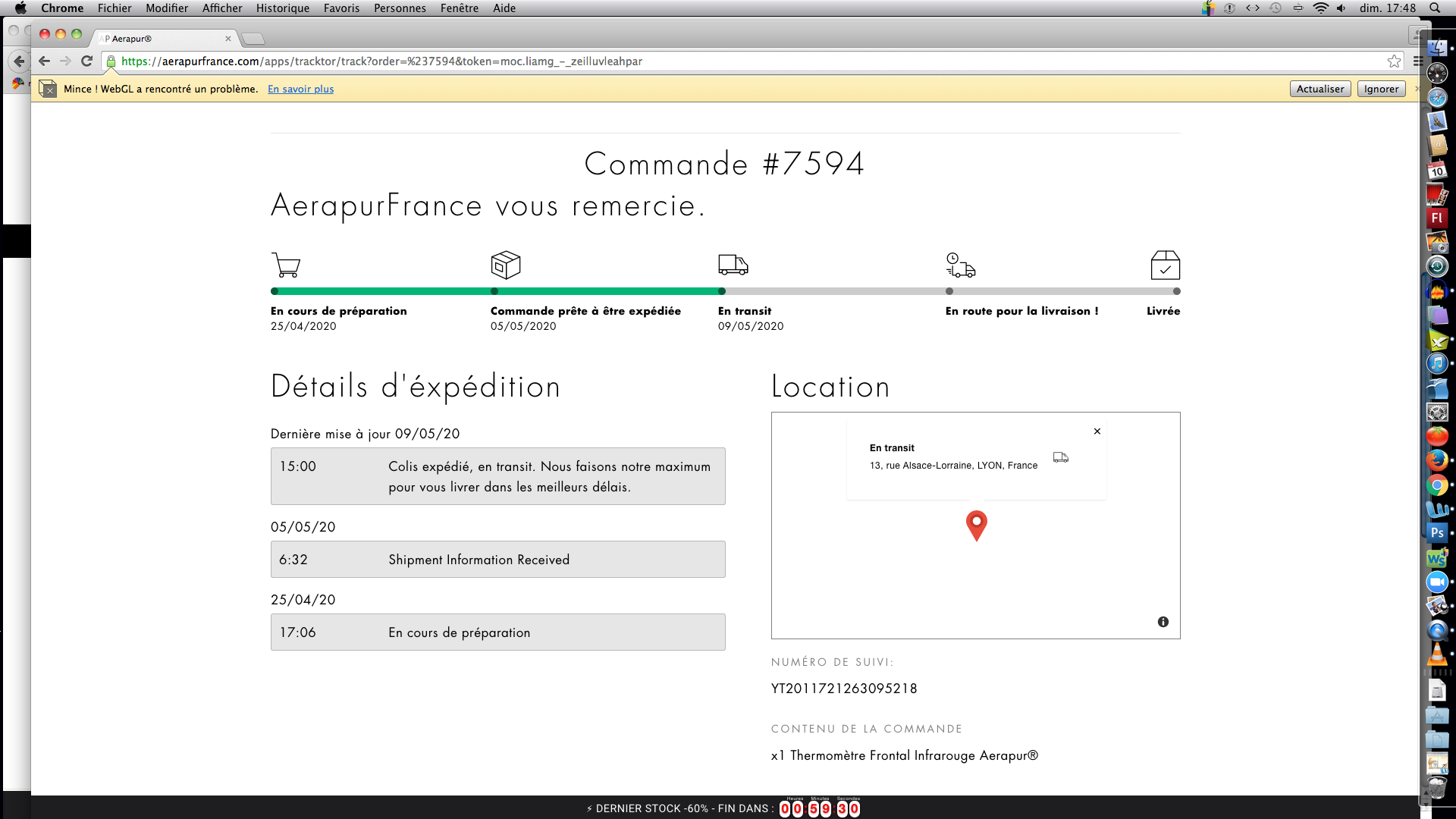Click the Livrée progress marker dot
Screen dimensions: 1456x819
click(1177, 291)
